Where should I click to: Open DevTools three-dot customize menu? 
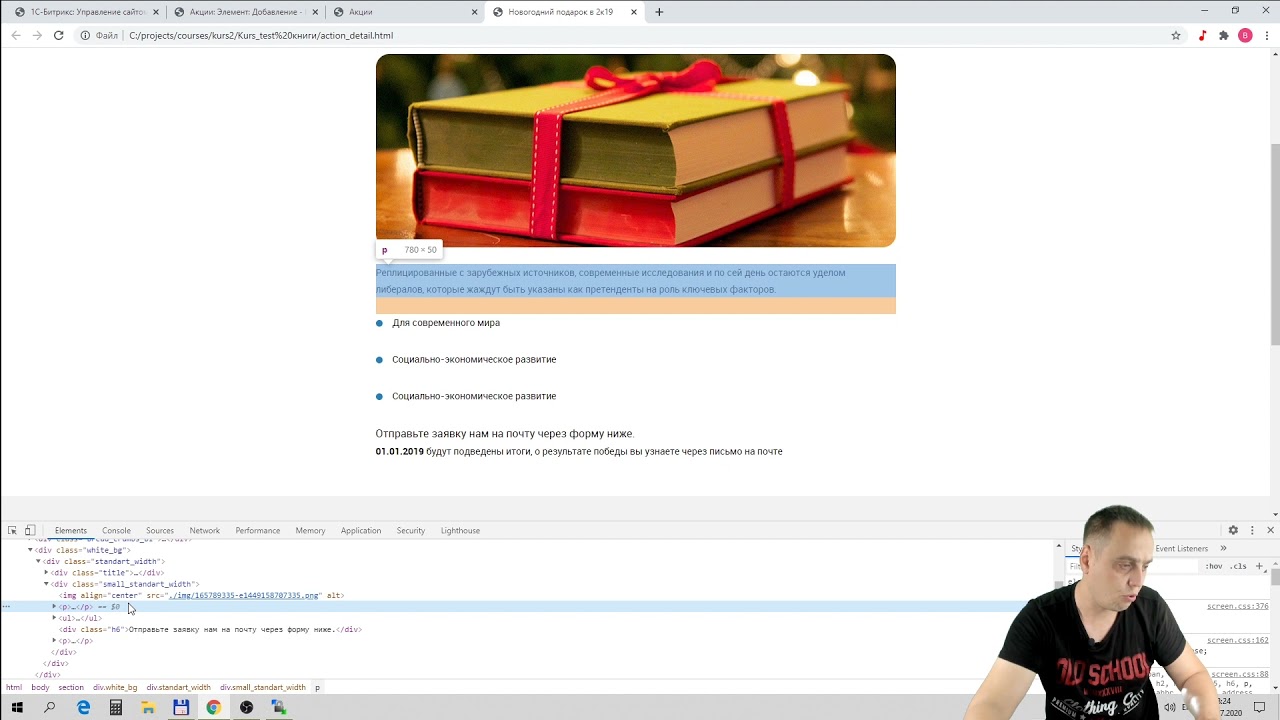pos(1252,530)
